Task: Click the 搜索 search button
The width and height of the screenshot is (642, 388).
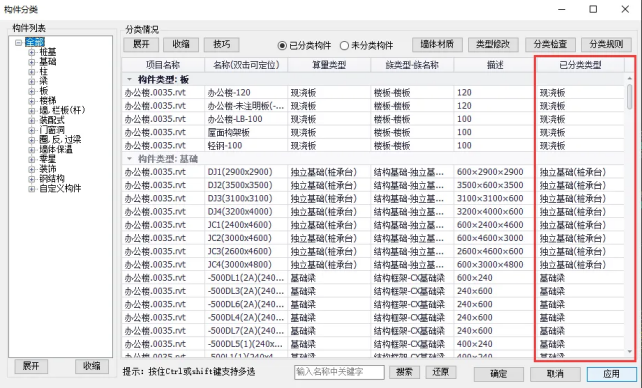Action: click(x=405, y=372)
